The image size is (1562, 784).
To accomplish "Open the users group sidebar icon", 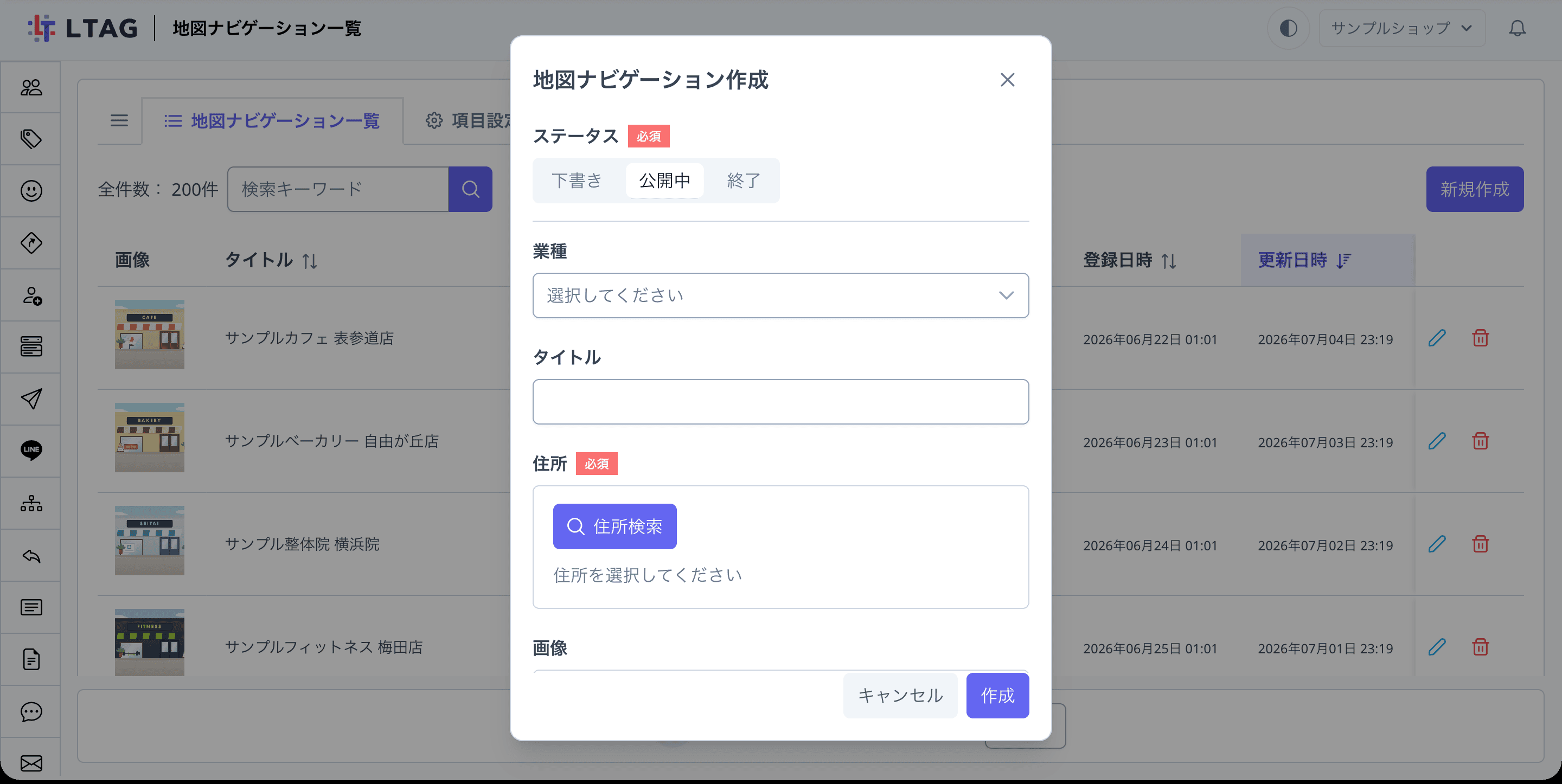I will click(x=31, y=87).
